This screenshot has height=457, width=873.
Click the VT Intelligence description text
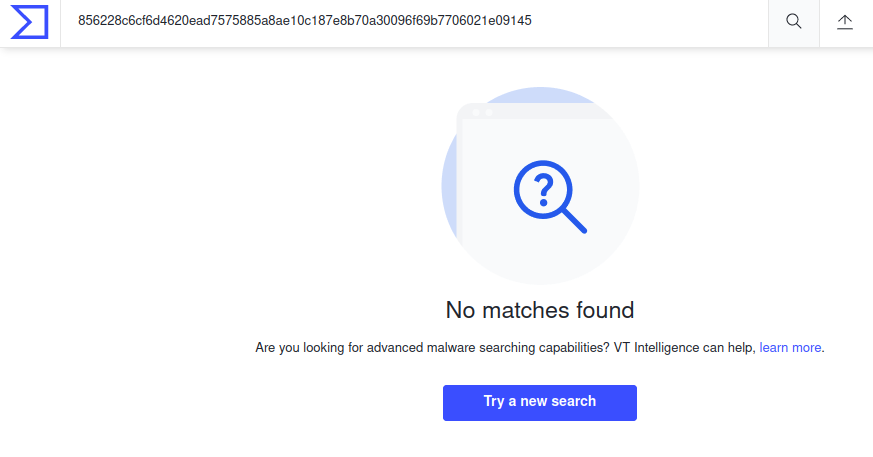505,348
